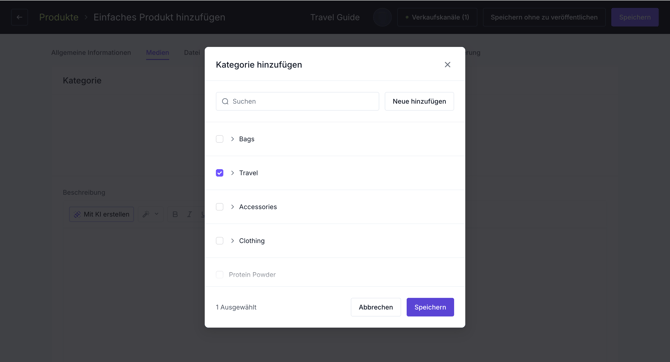Screen dimensions: 670x362
Task: Click Abbrechen to cancel
Action: (376, 307)
